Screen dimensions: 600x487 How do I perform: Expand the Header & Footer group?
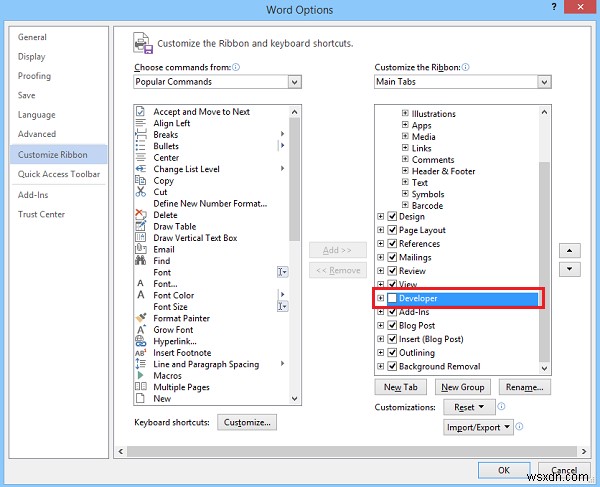tap(405, 171)
